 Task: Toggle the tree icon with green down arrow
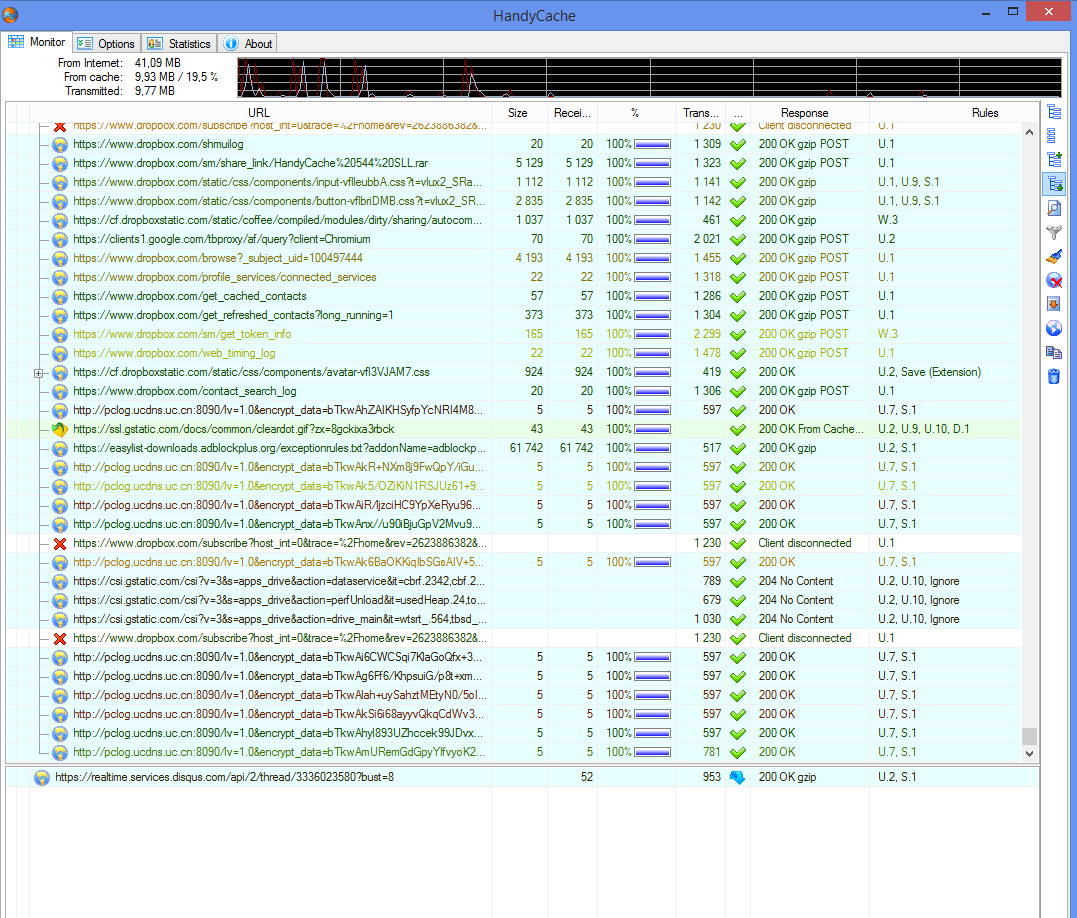[1054, 183]
